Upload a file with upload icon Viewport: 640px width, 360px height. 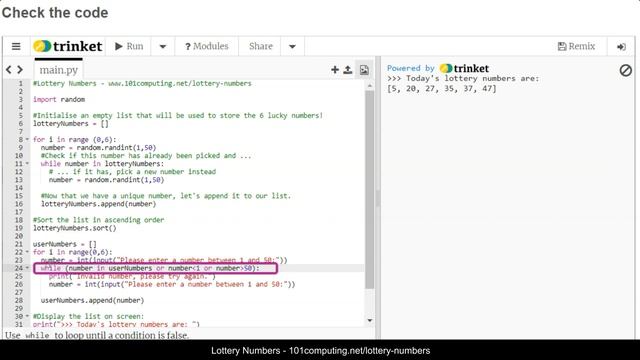[348, 70]
